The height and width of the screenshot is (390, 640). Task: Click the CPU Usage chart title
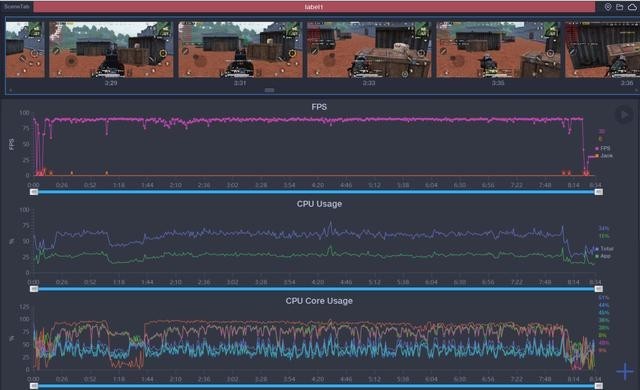click(x=319, y=204)
